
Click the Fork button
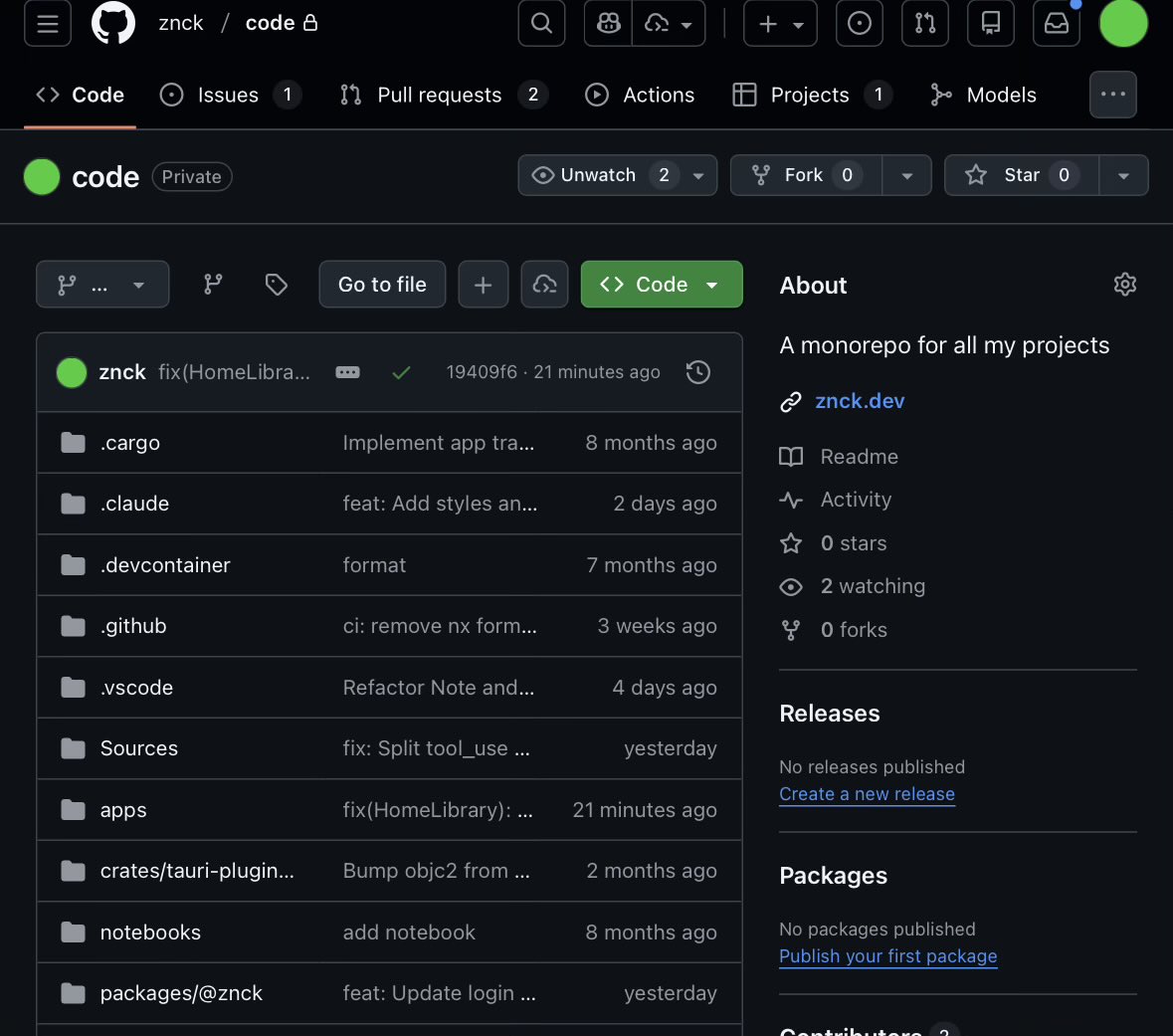pyautogui.click(x=807, y=175)
